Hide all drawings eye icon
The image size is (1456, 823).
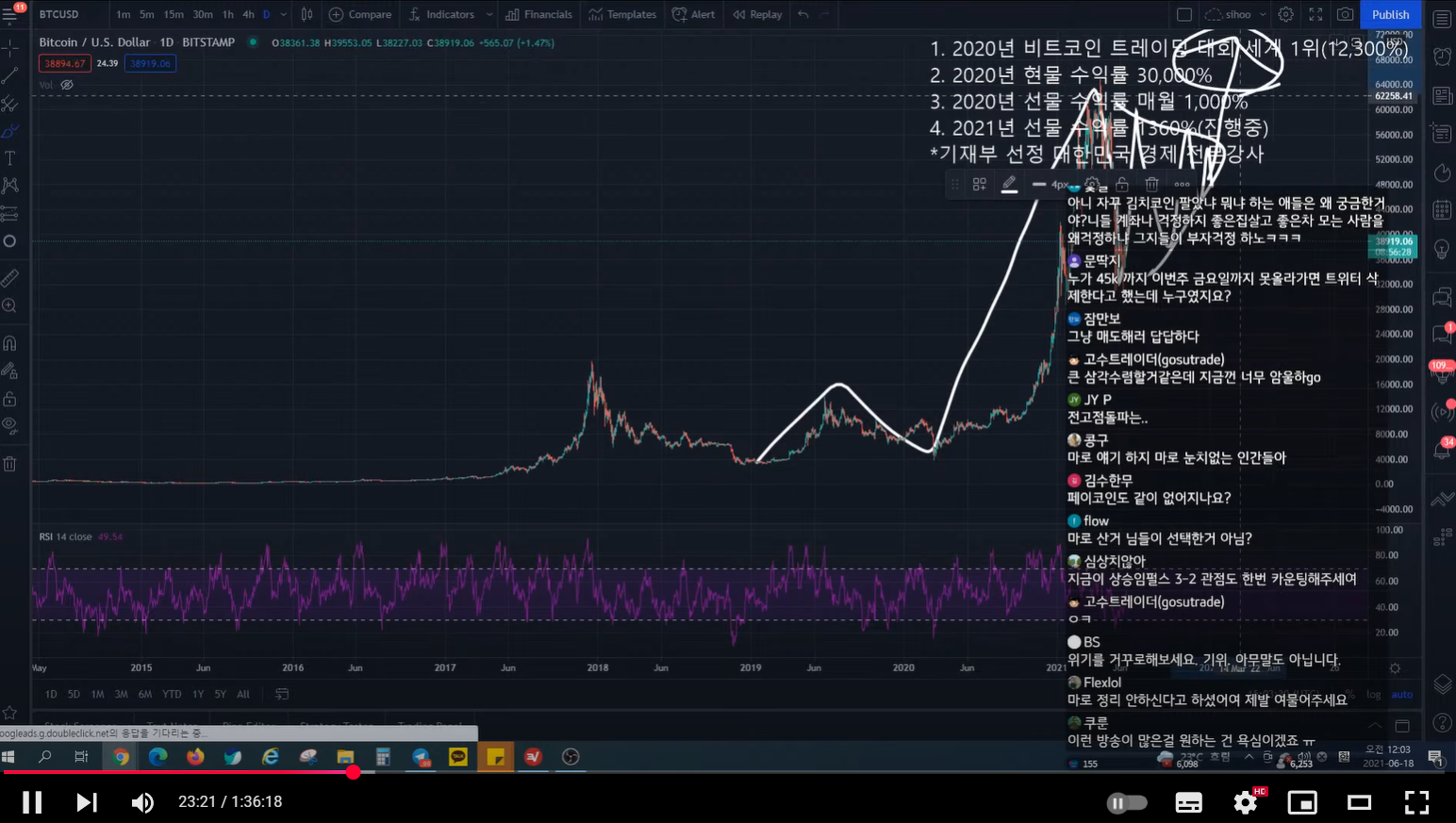[x=10, y=425]
